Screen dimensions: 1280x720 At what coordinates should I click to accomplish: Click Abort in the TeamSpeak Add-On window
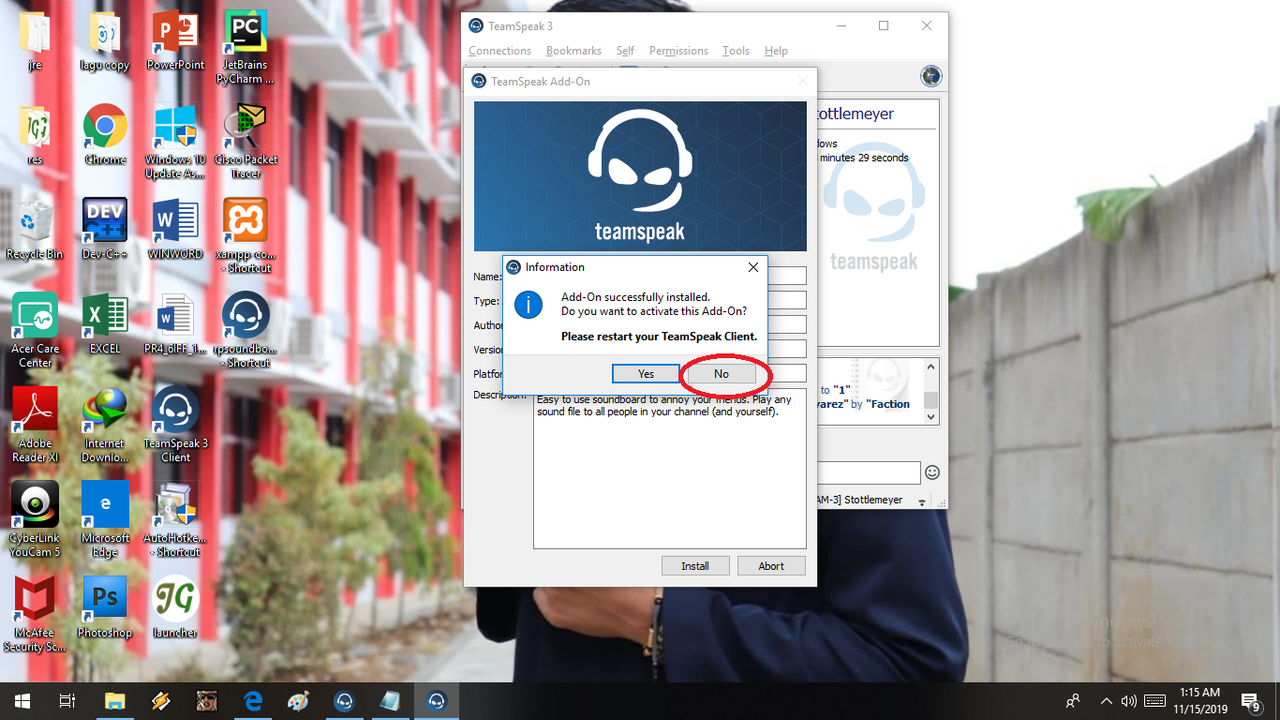[771, 566]
